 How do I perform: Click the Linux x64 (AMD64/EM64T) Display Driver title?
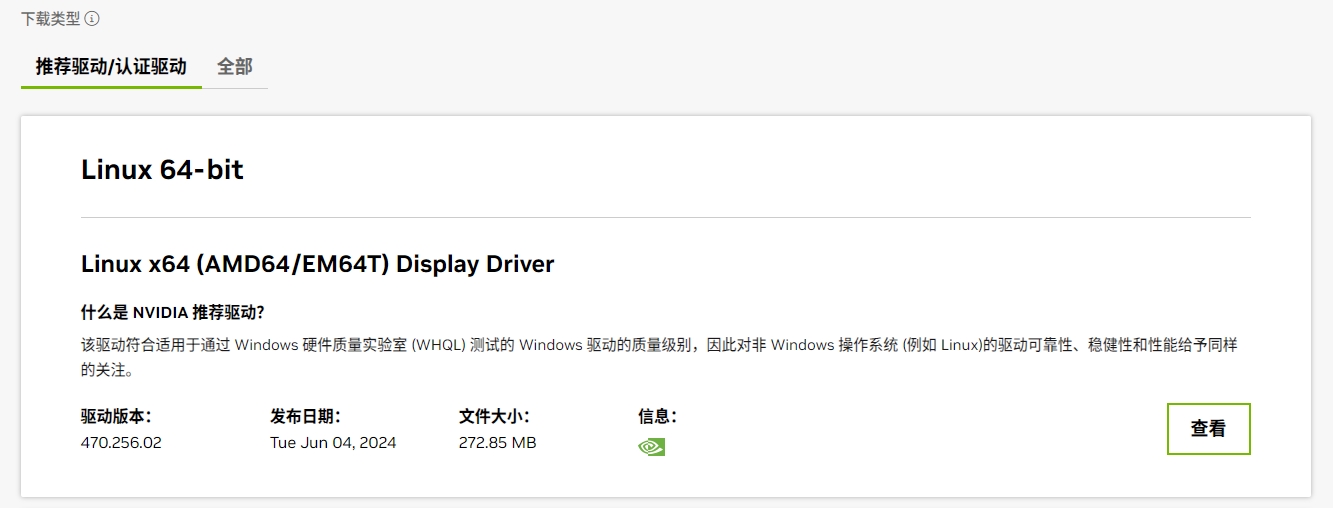pyautogui.click(x=317, y=264)
